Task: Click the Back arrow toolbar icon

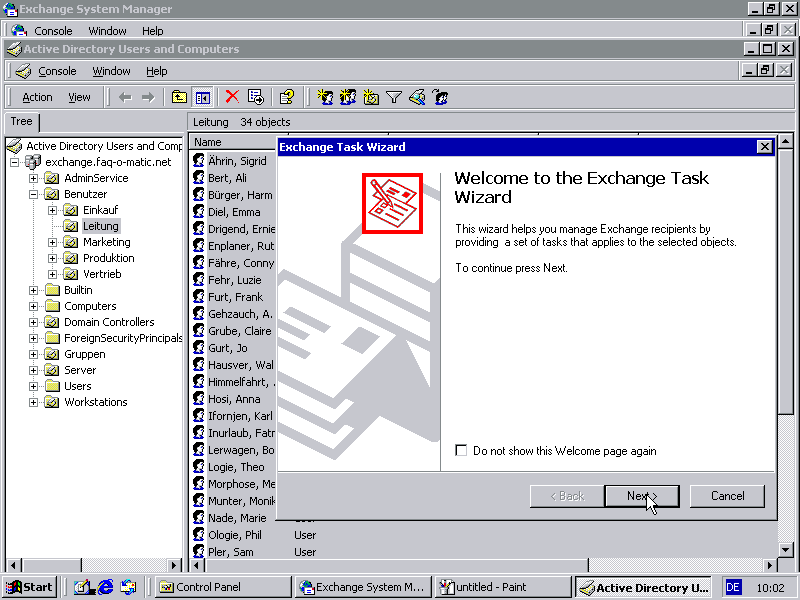Action: pos(125,97)
